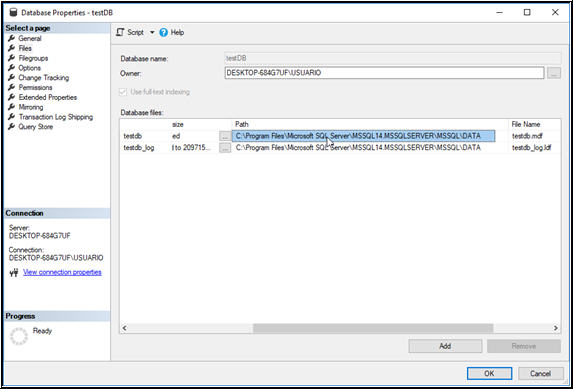
Task: Open the Change Tracking page
Action: (43, 78)
